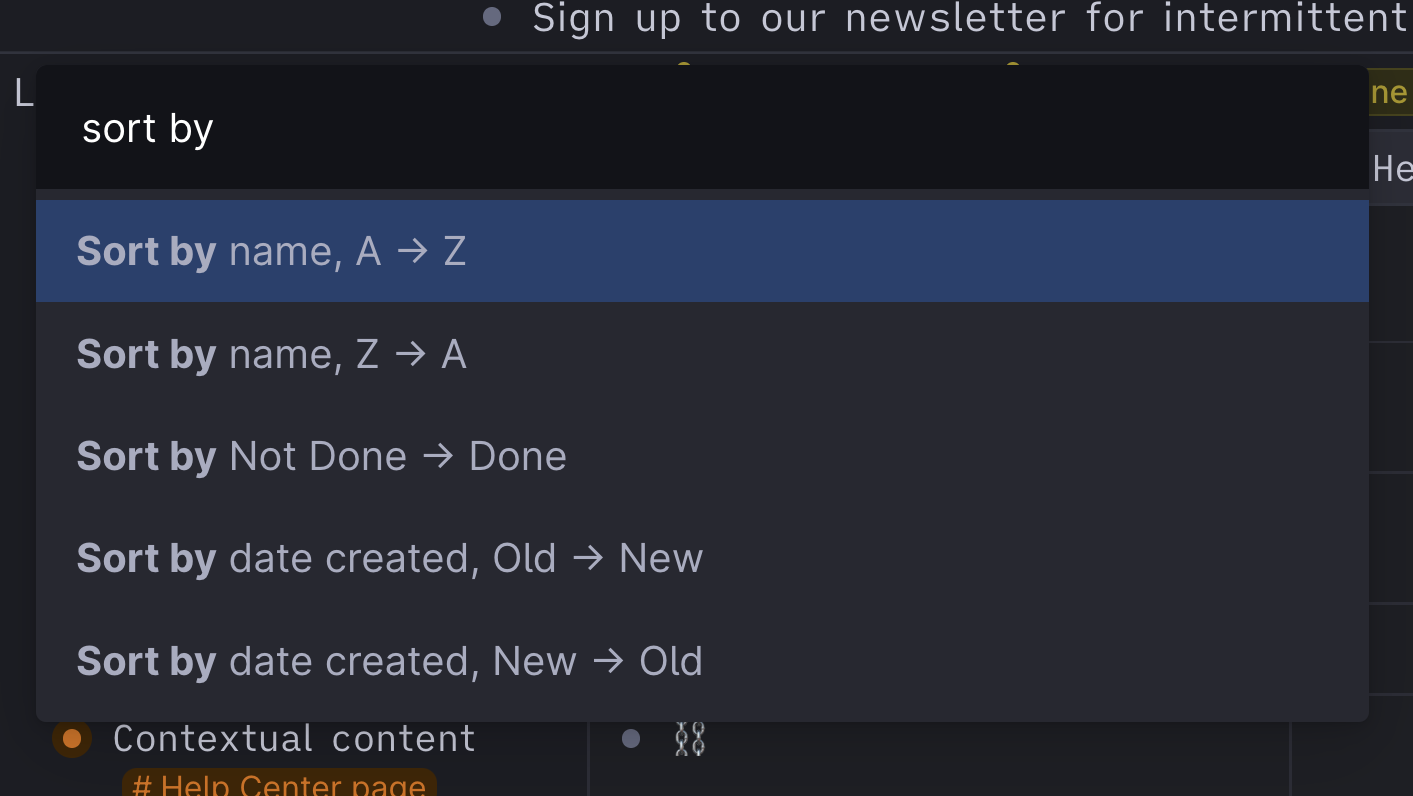Open the '# Help Center page' tag
This screenshot has height=796, width=1413.
coord(279,784)
